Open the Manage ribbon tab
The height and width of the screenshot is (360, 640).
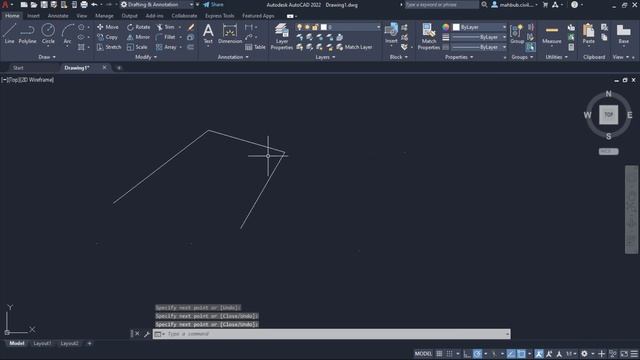point(104,16)
